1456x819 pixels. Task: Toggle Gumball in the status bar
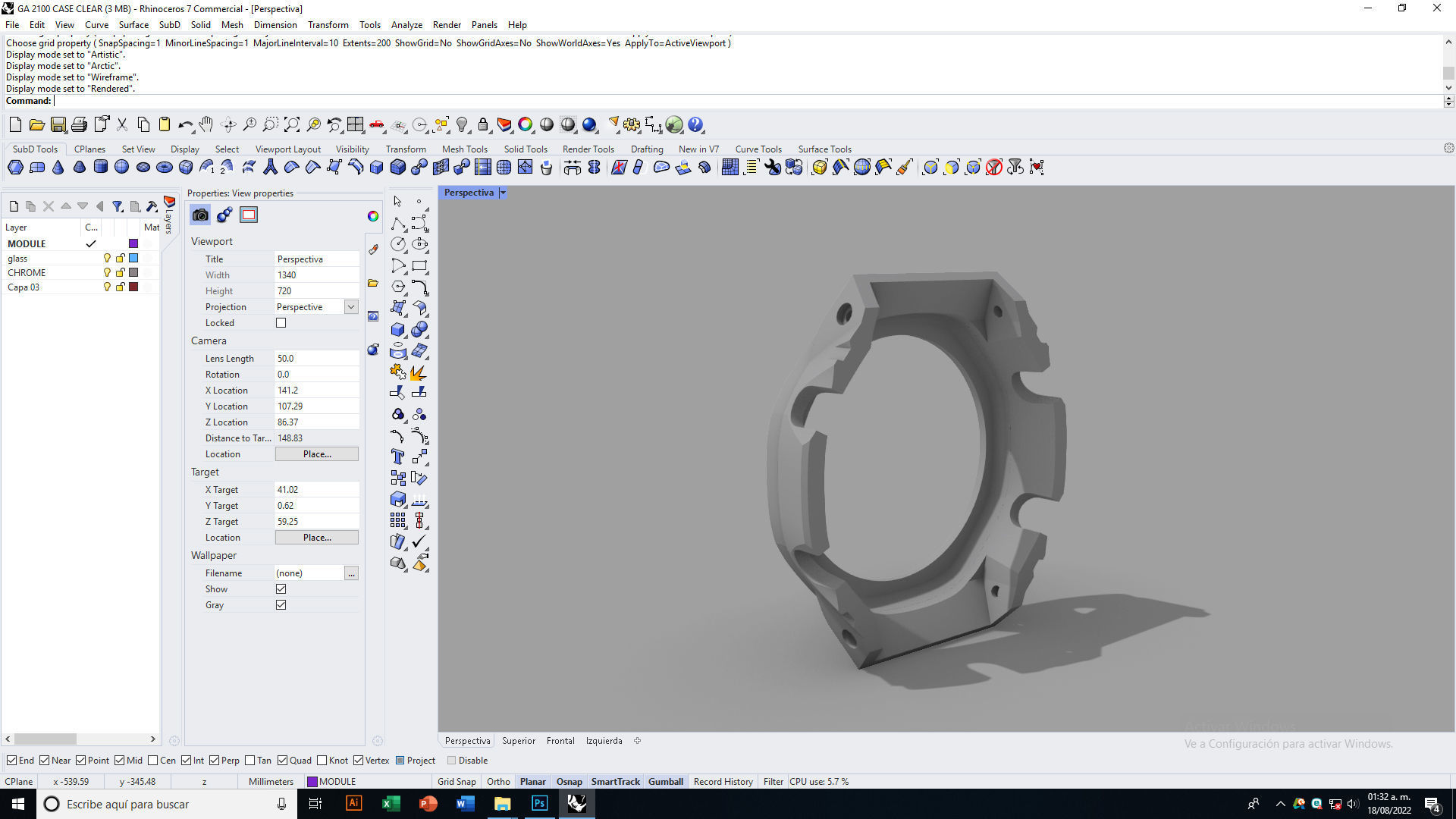(x=665, y=782)
